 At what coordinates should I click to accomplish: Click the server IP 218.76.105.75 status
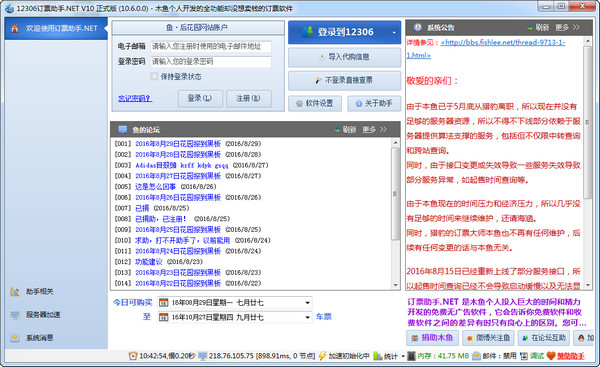tap(256, 356)
